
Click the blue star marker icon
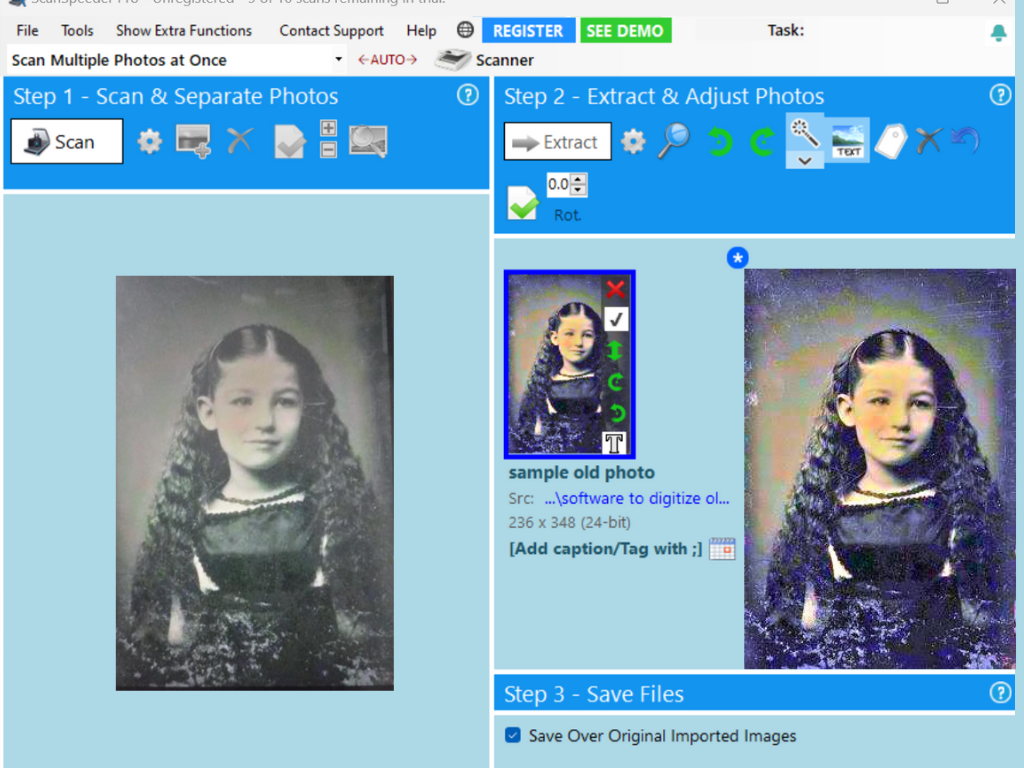click(737, 258)
